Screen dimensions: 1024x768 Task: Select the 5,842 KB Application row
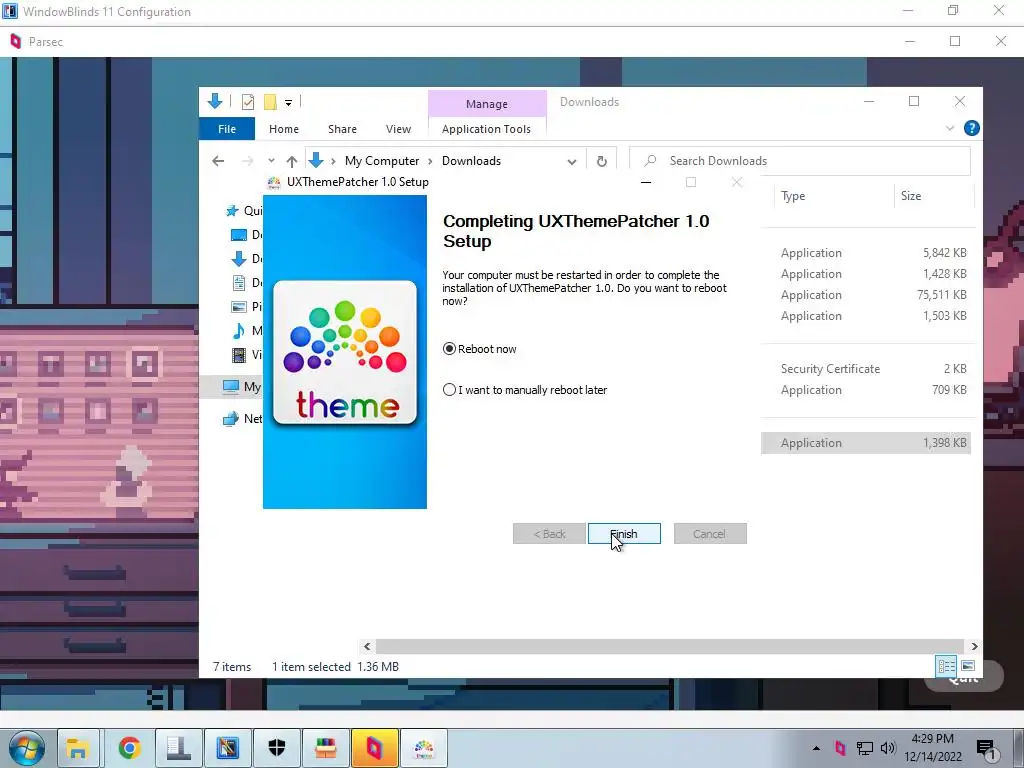[x=866, y=253]
